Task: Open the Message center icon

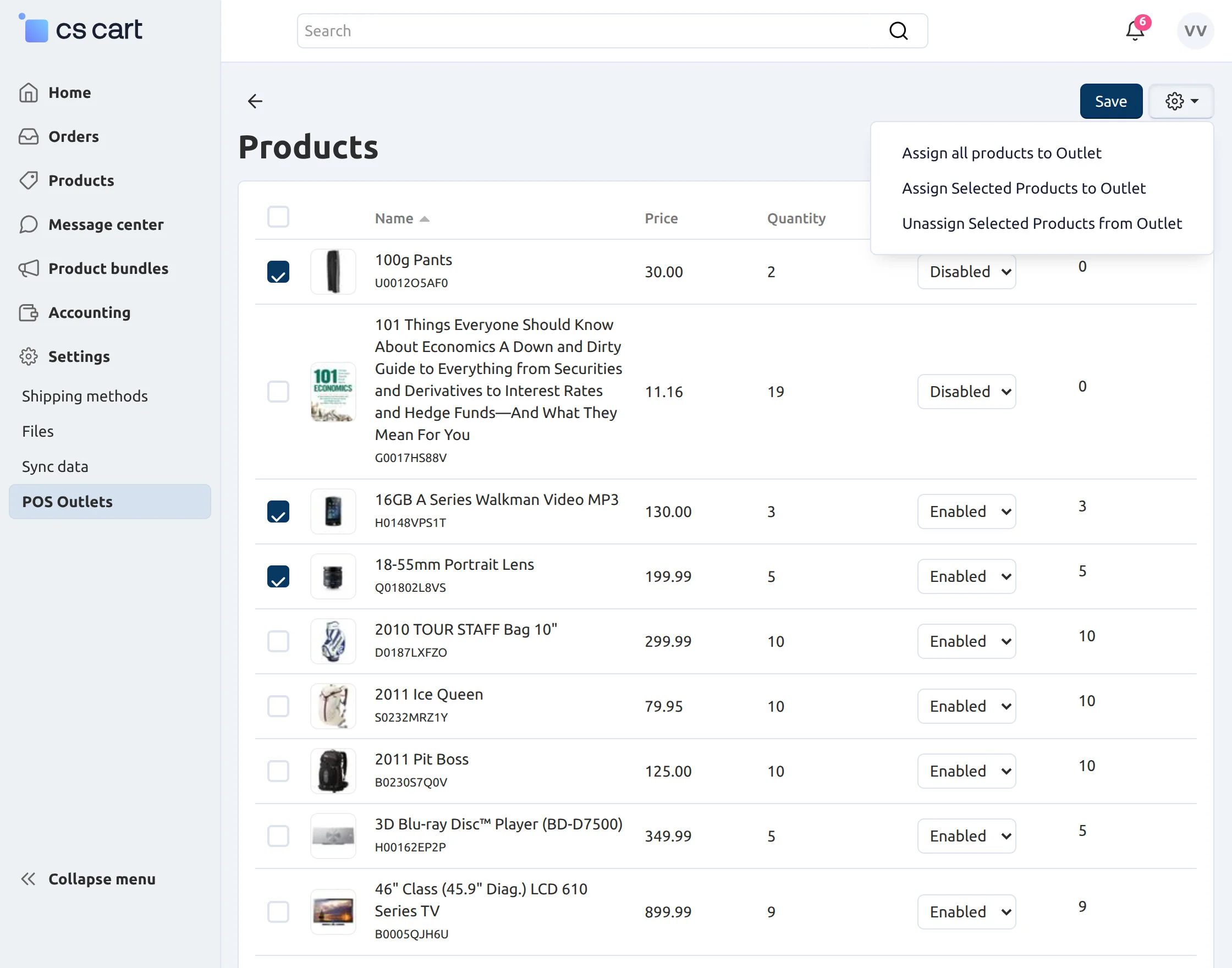Action: coord(29,224)
